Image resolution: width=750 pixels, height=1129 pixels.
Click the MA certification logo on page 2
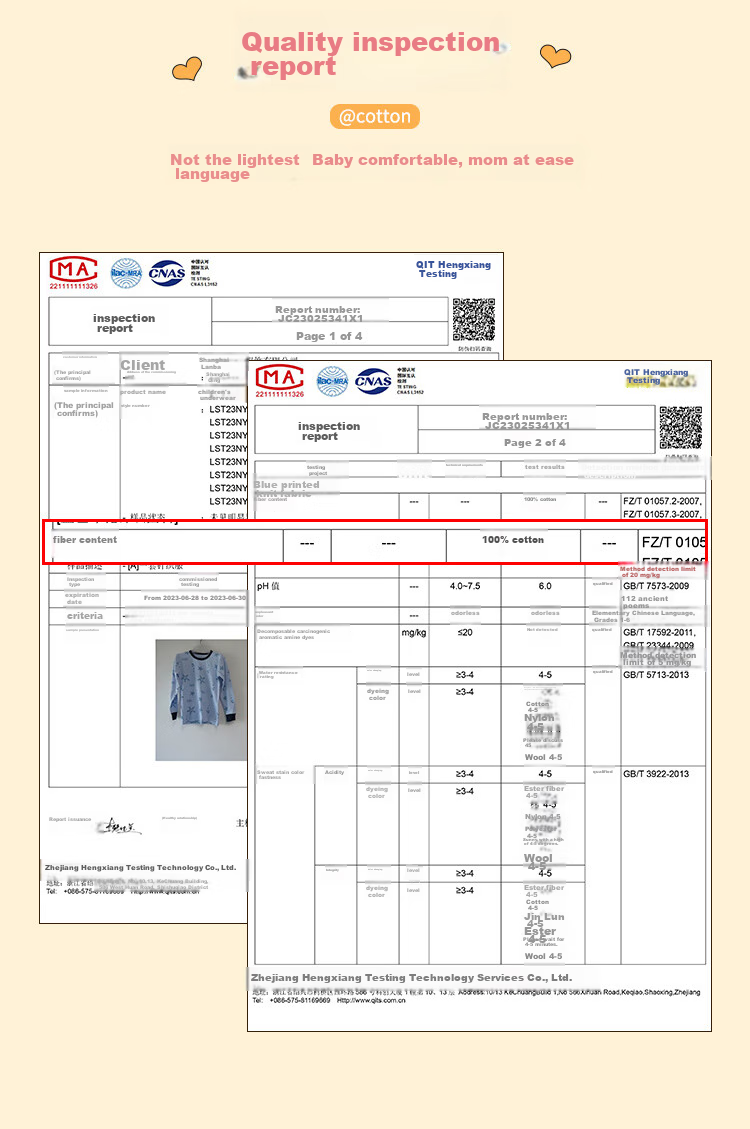coord(280,381)
